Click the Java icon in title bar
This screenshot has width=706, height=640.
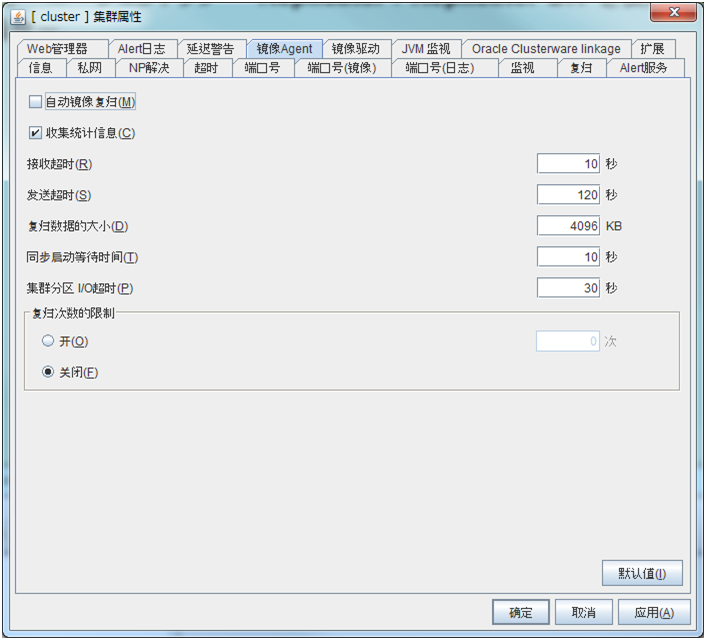(18, 17)
